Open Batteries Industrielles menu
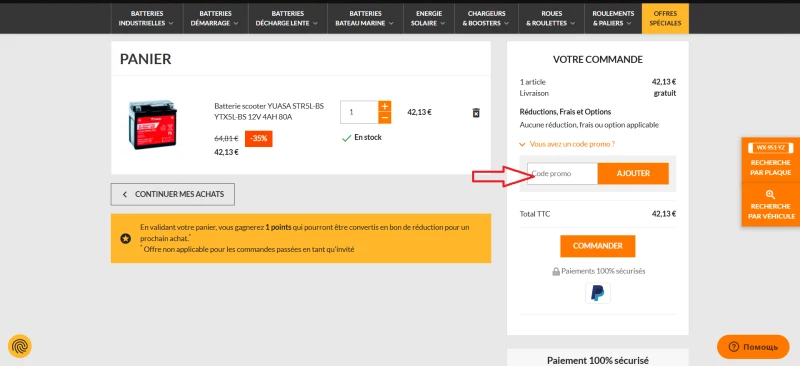800x366 pixels. (146, 18)
